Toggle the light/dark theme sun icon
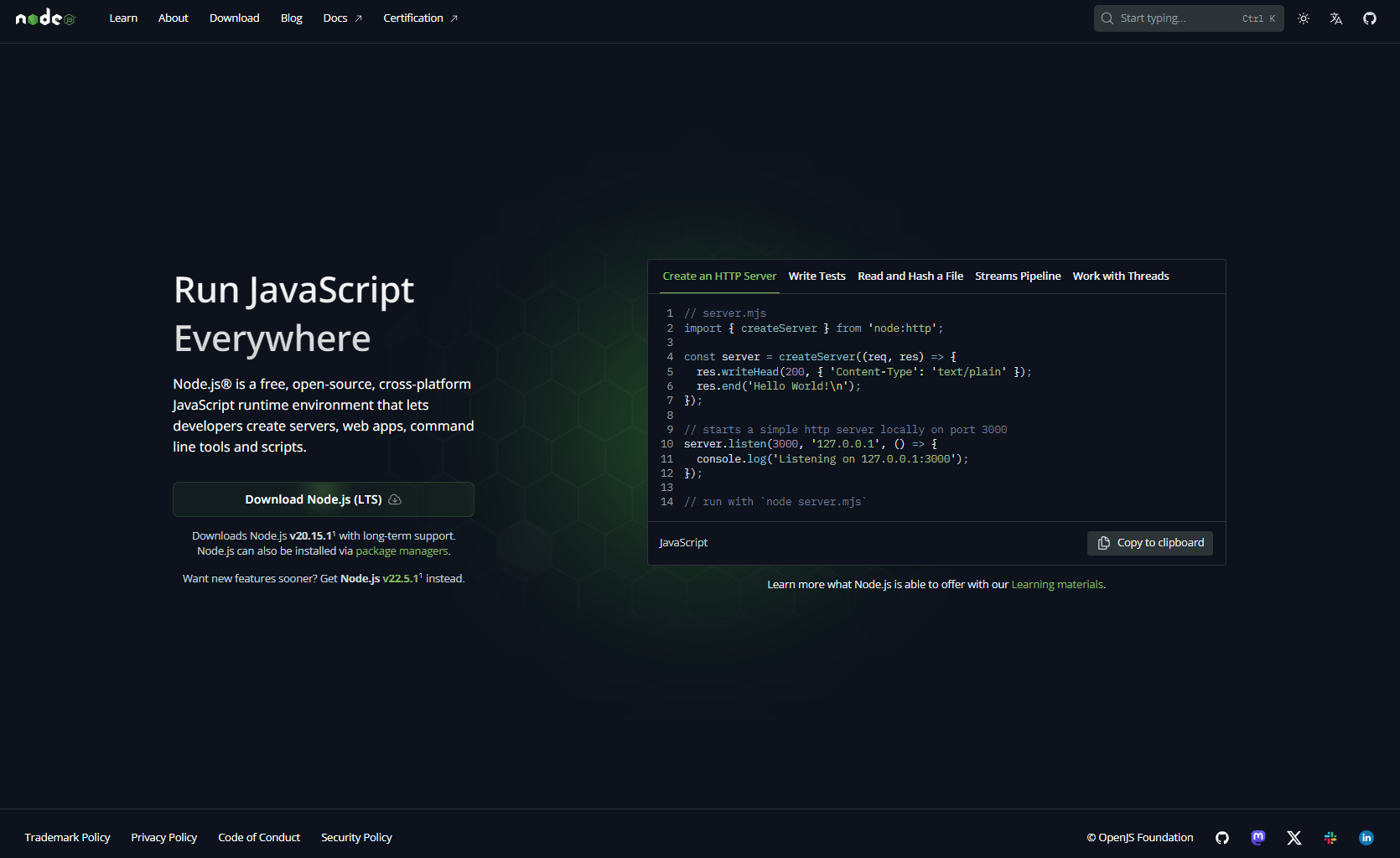 (1304, 18)
